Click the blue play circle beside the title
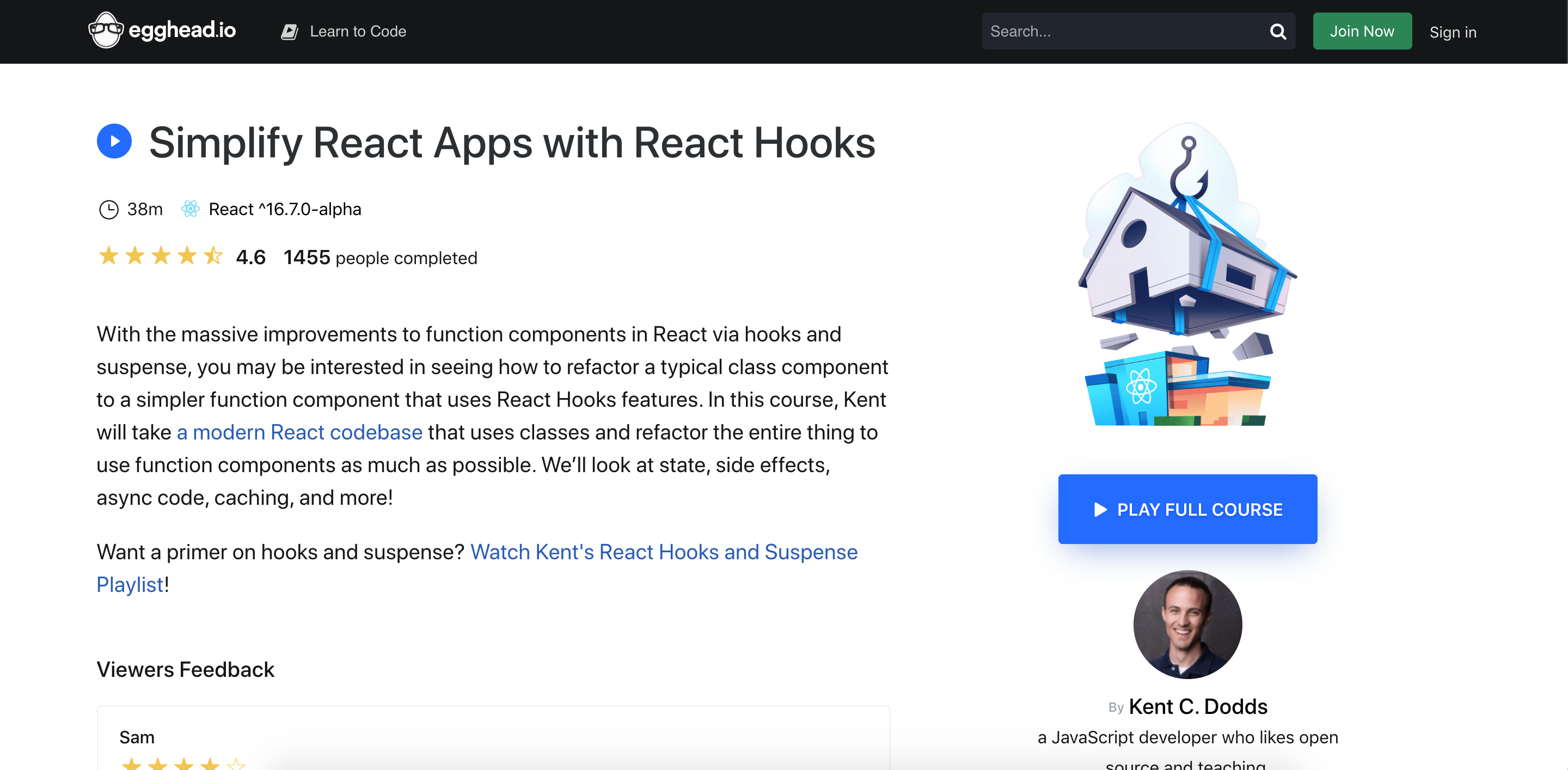This screenshot has height=770, width=1568. tap(114, 142)
